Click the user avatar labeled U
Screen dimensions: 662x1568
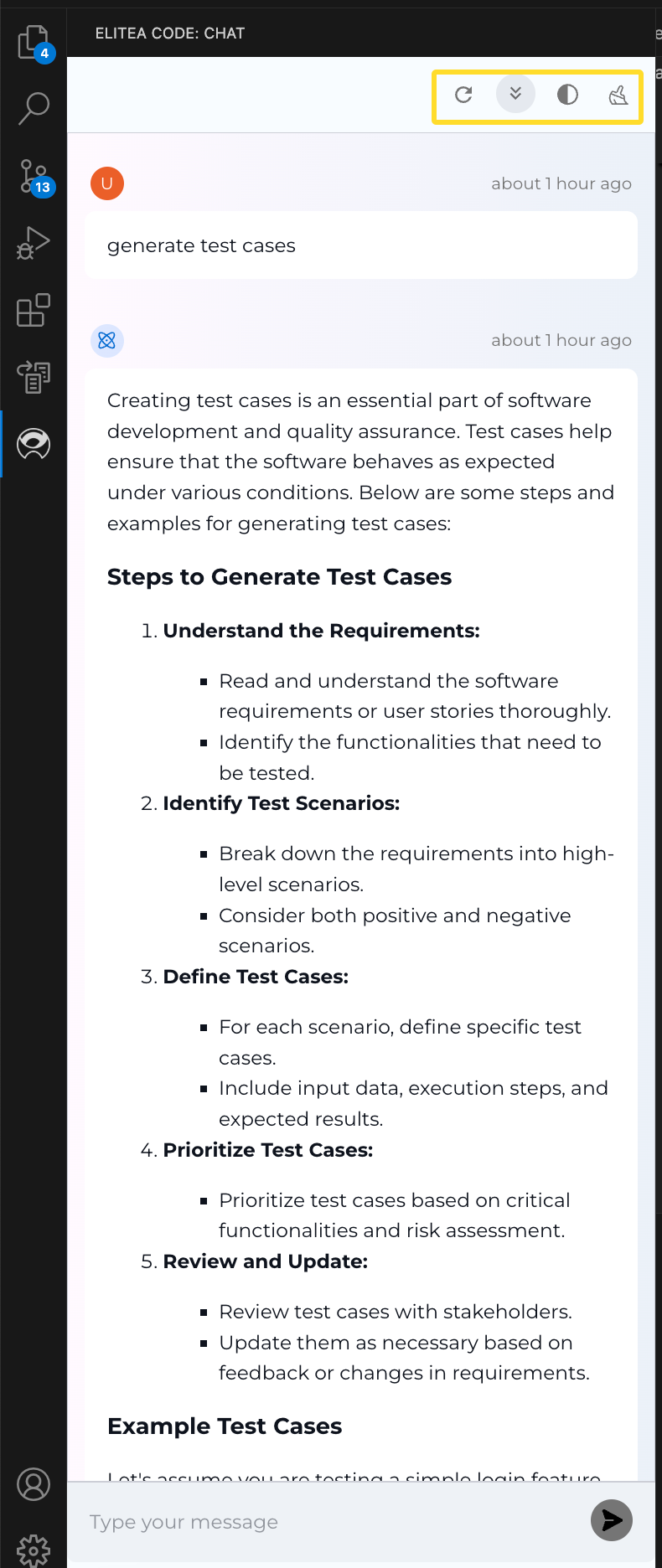coord(107,183)
